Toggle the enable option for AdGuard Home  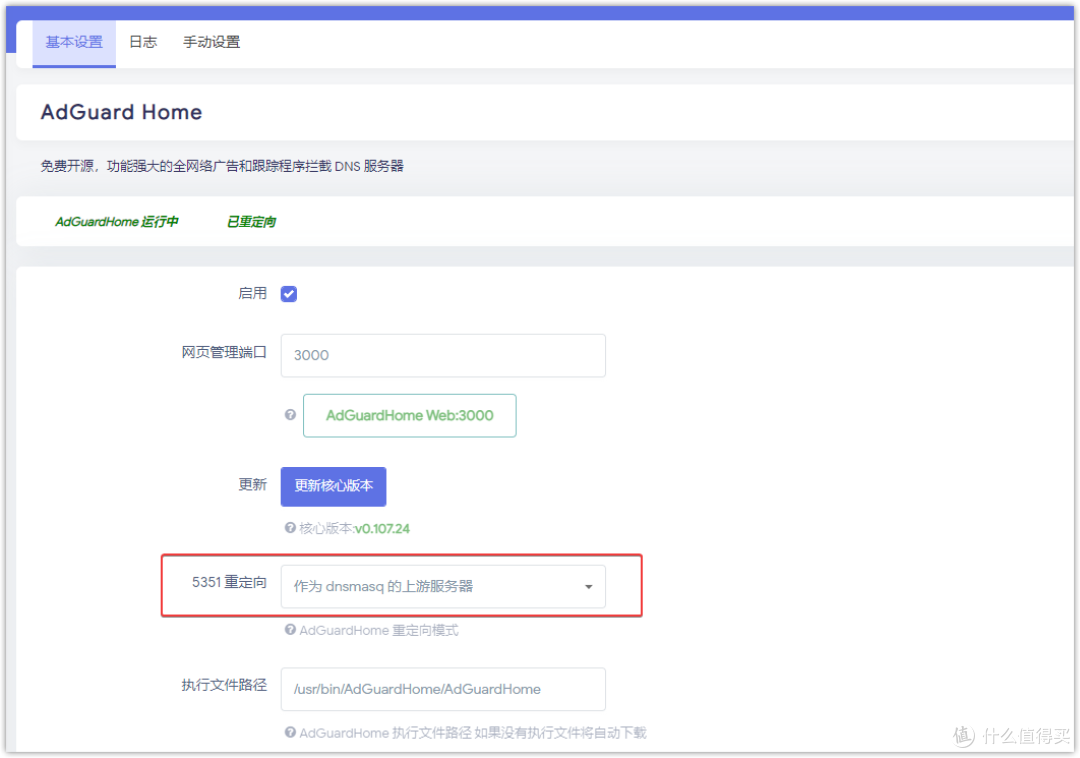click(288, 293)
